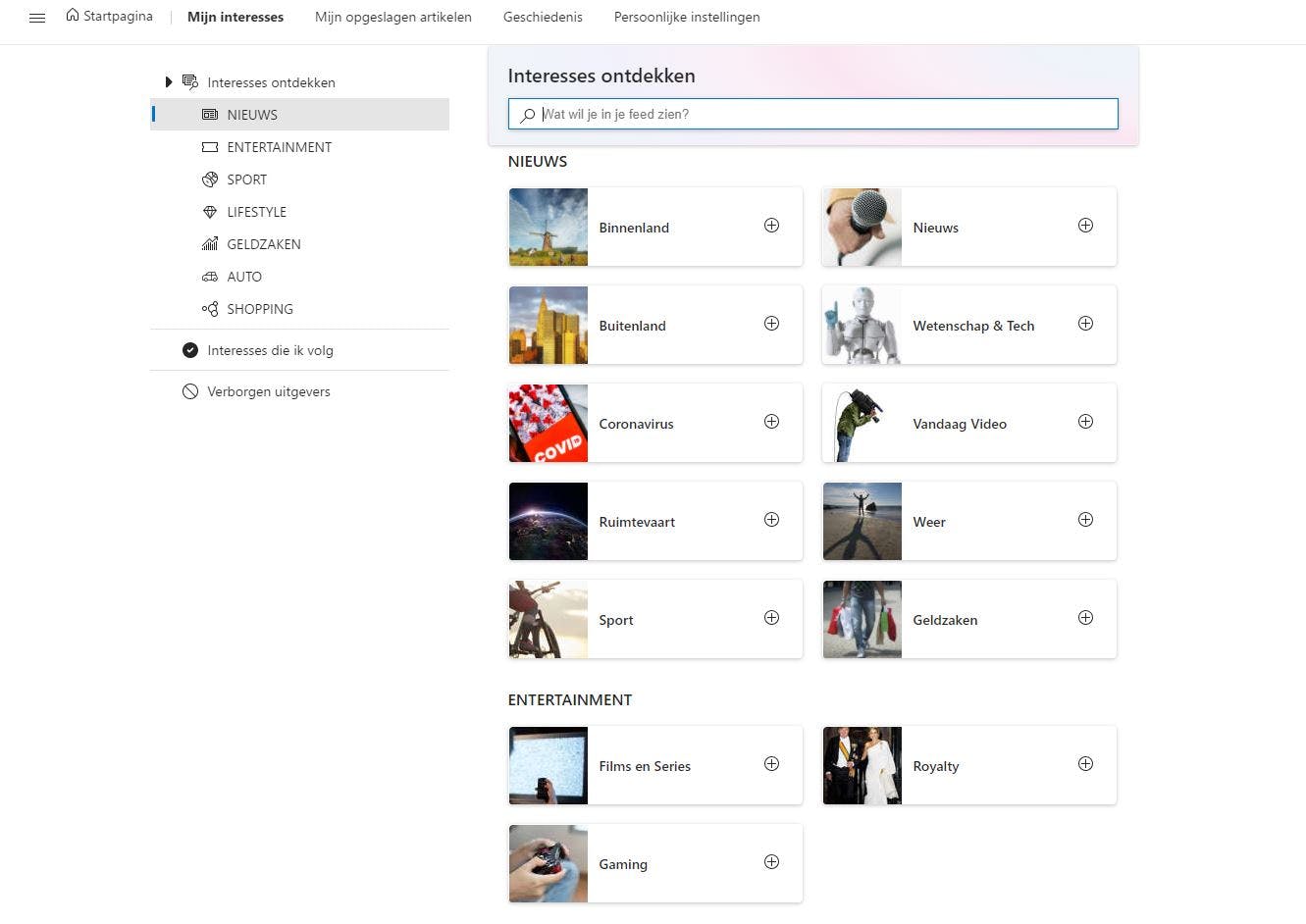The height and width of the screenshot is (924, 1306).
Task: Click the Ruimtevaart earth thumbnail
Action: pos(549,521)
